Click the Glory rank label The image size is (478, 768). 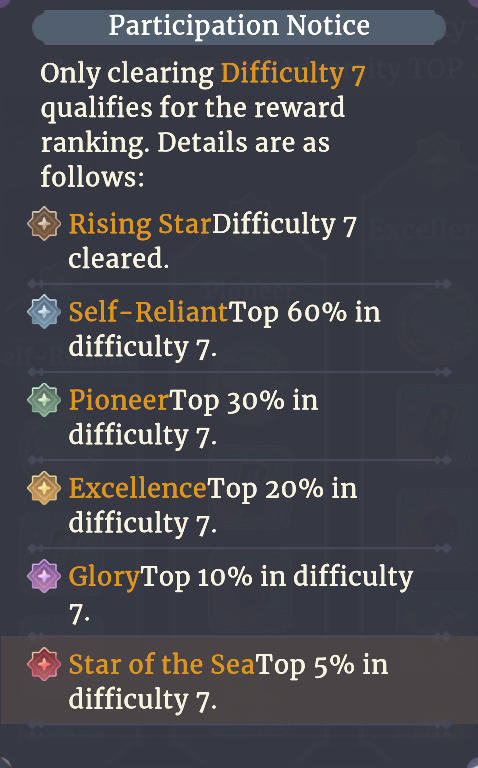pyautogui.click(x=104, y=577)
